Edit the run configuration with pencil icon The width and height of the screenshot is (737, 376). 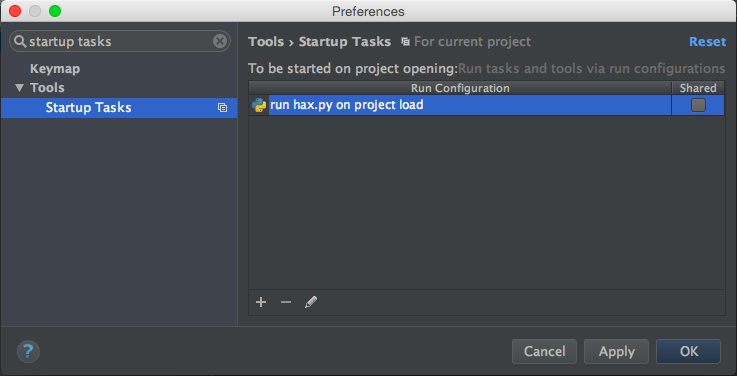311,302
